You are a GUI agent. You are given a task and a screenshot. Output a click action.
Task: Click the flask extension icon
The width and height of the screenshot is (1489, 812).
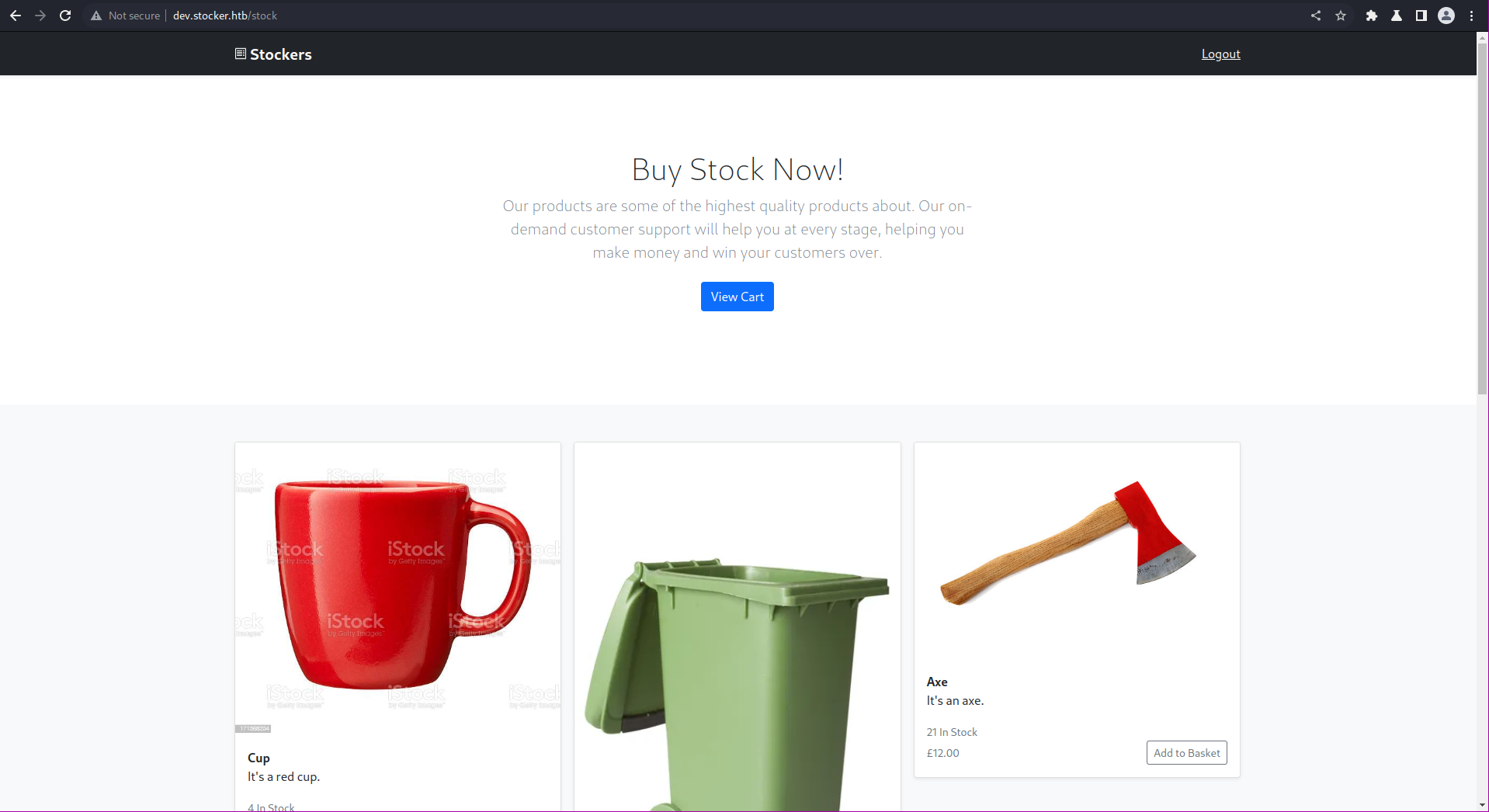(x=1397, y=16)
